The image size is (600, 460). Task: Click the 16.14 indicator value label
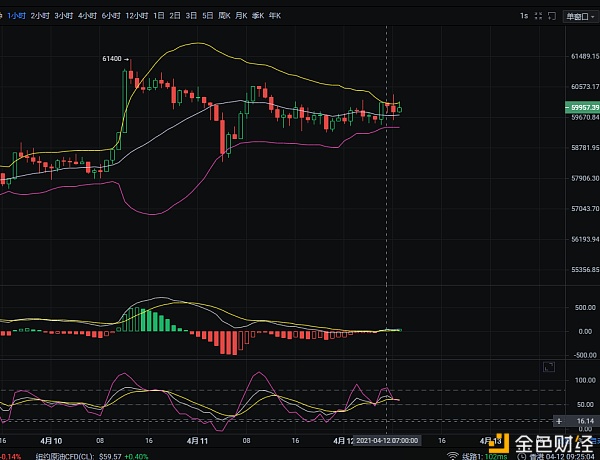click(x=585, y=421)
